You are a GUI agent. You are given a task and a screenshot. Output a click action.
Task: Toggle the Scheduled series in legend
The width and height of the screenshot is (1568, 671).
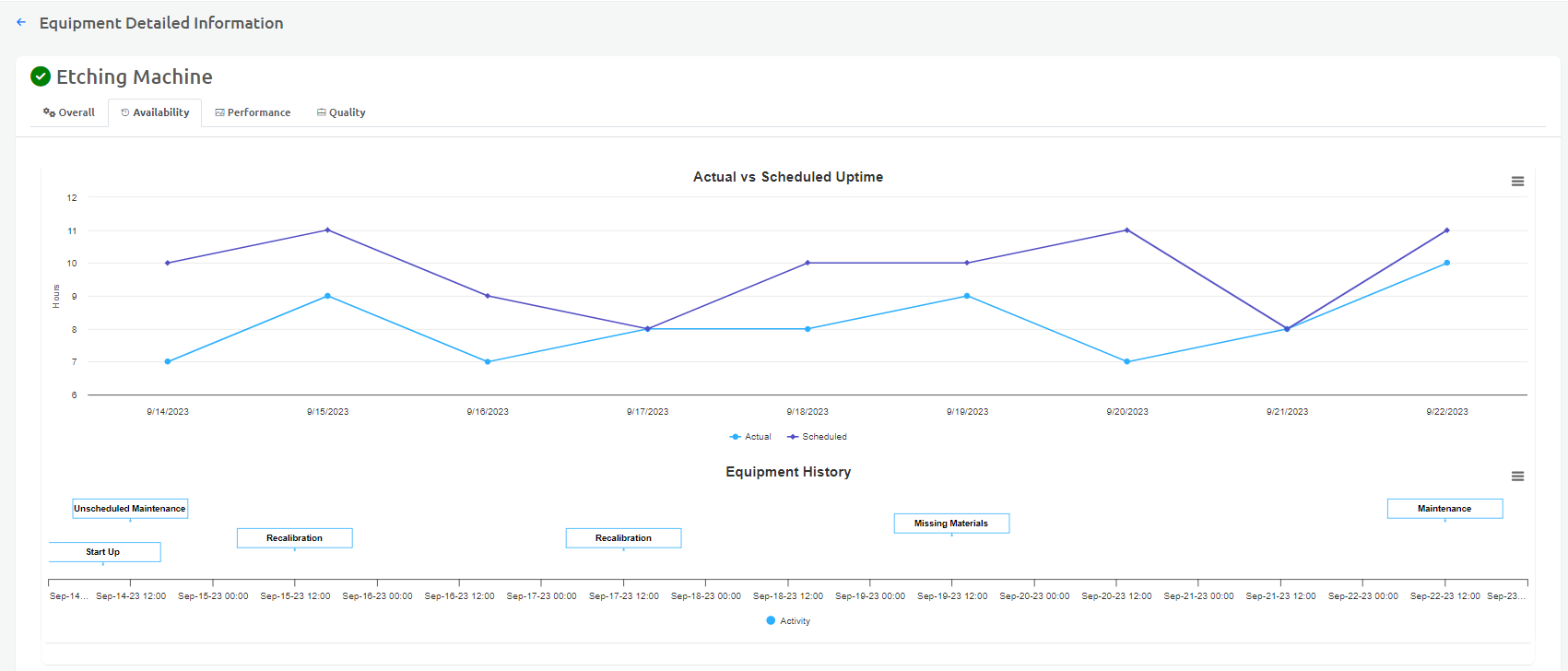[x=817, y=437]
